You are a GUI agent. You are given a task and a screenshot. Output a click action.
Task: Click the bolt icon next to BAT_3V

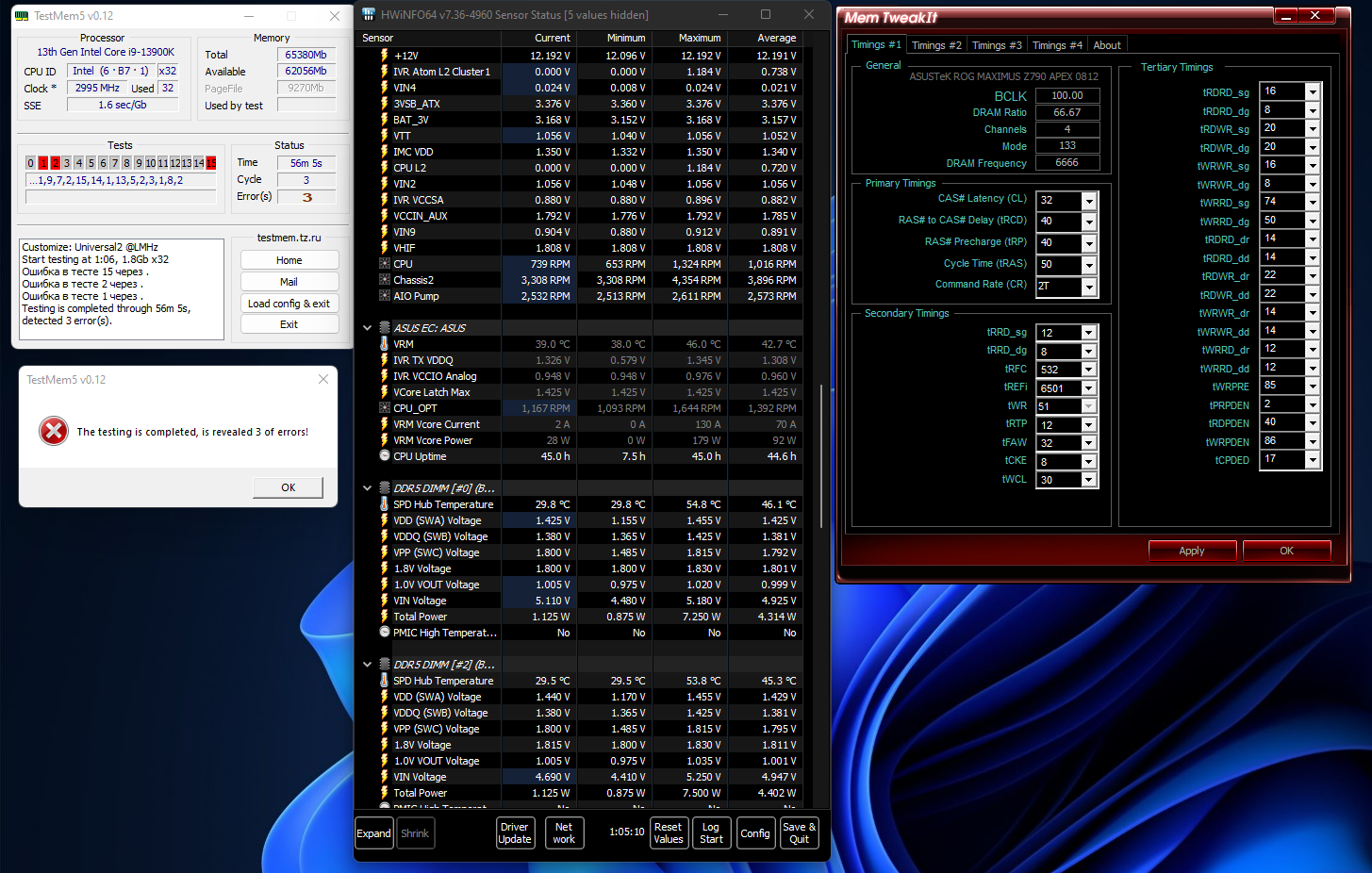(x=384, y=120)
